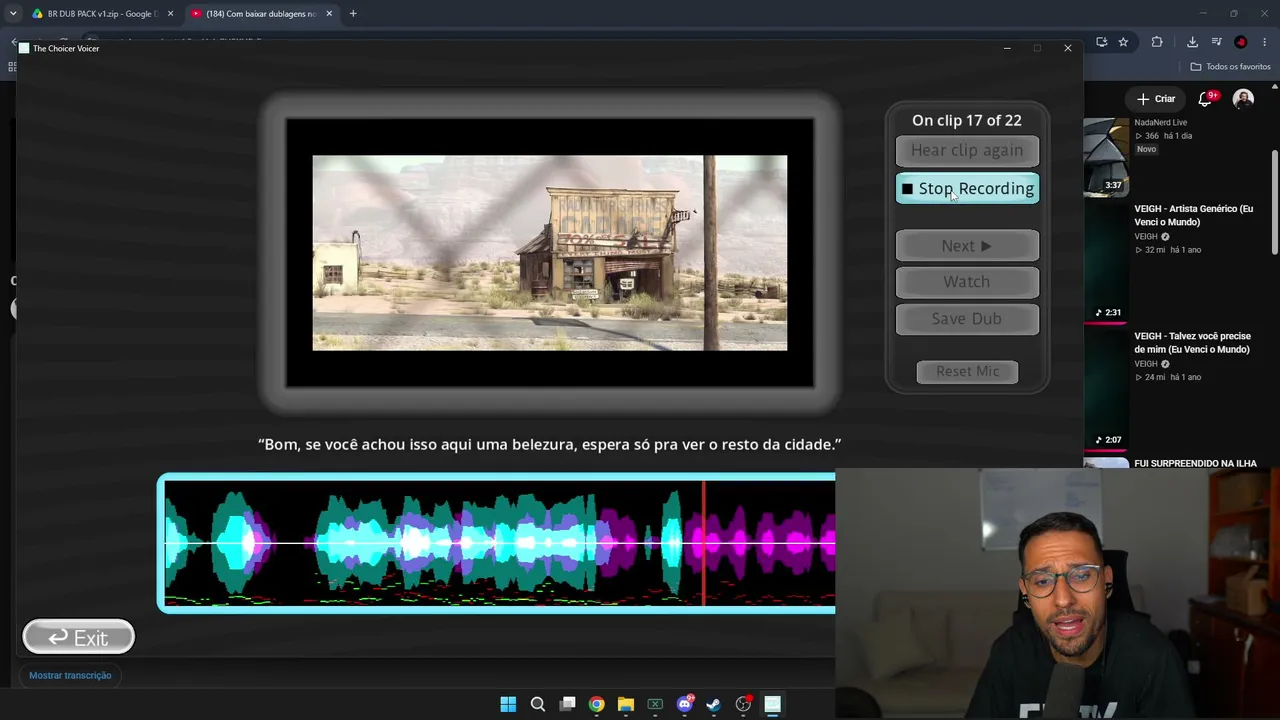Click the Choicer Voicer taskbar icon
Screen dimensions: 1280x720
click(772, 704)
